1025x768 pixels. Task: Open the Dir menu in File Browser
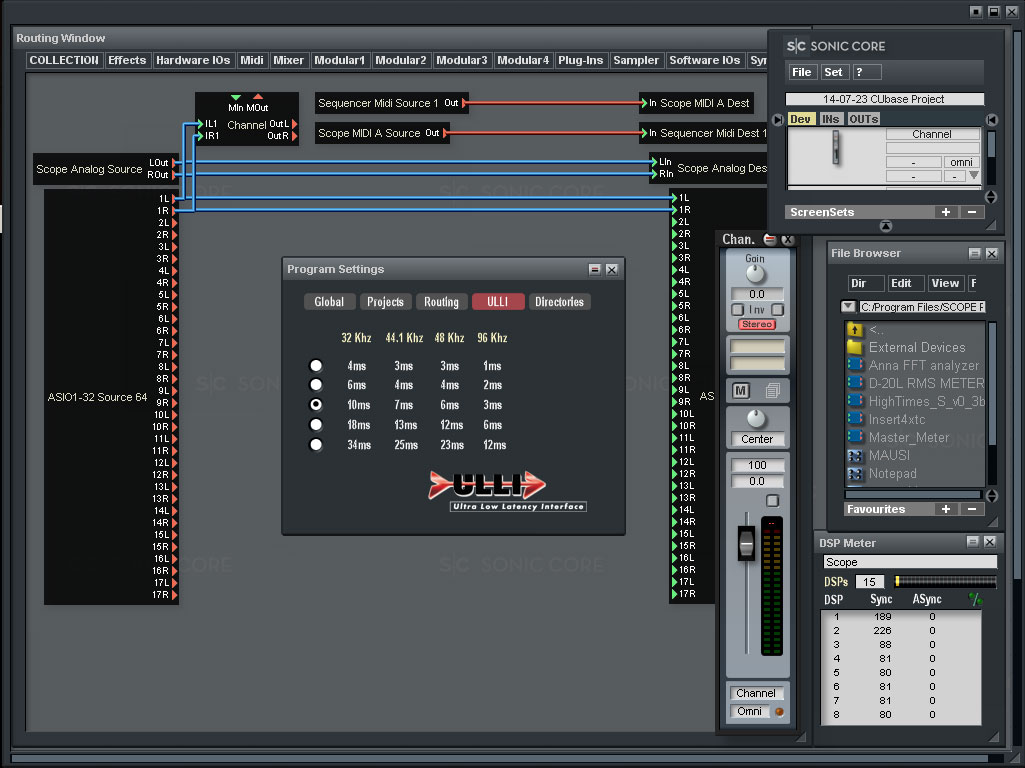(x=865, y=283)
